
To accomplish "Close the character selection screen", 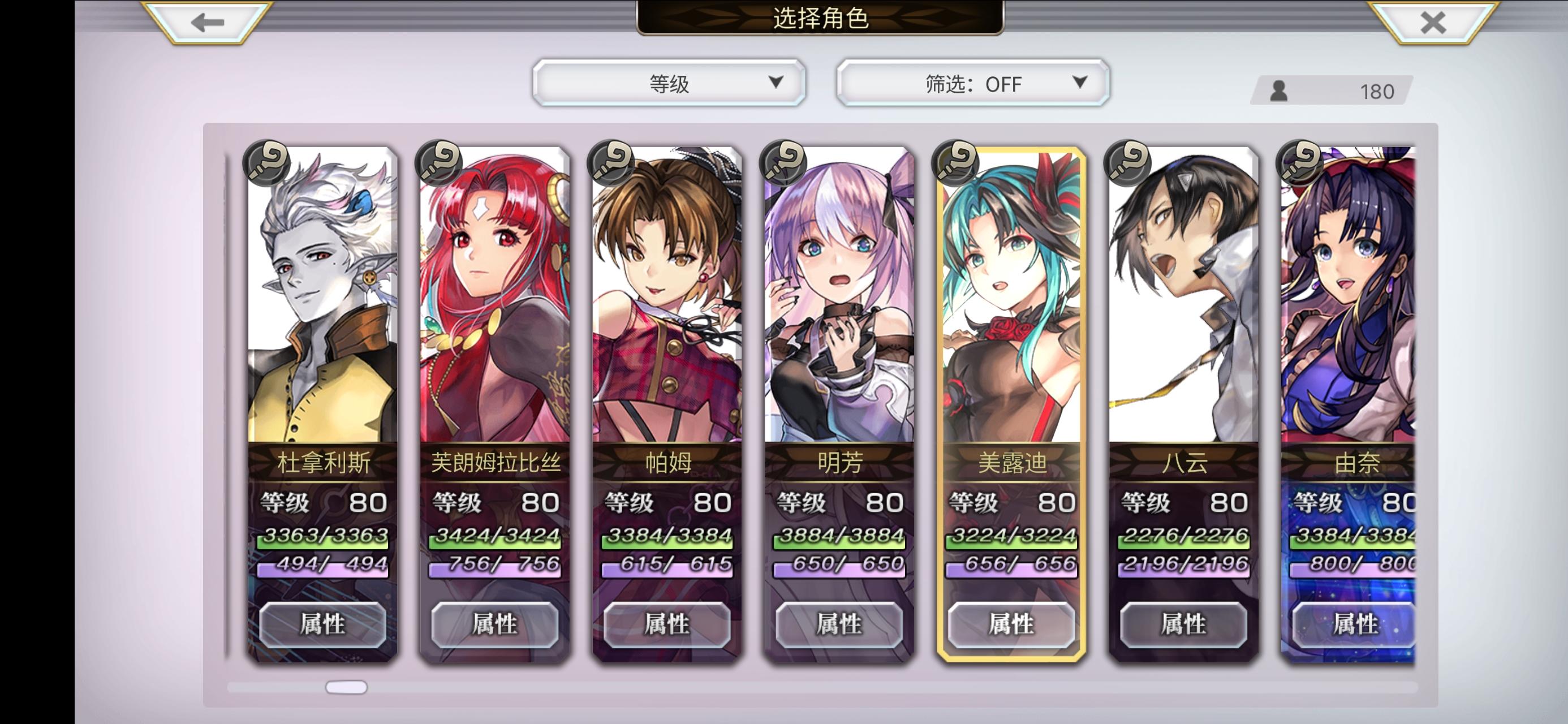I will coord(1433,23).
